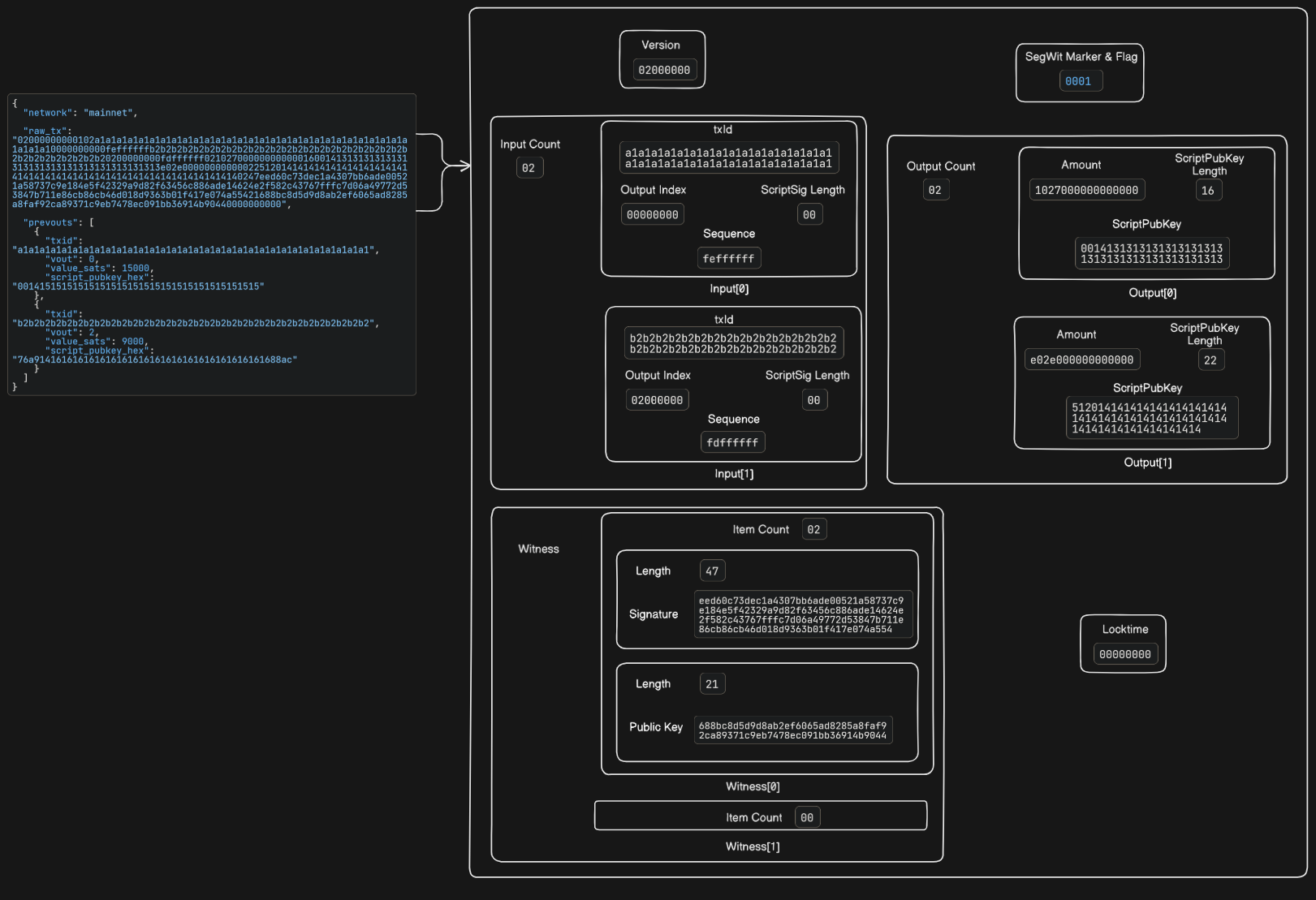Click the ScriptSig Length 00 in Input[0]
Viewport: 1316px width, 900px height.
point(809,213)
